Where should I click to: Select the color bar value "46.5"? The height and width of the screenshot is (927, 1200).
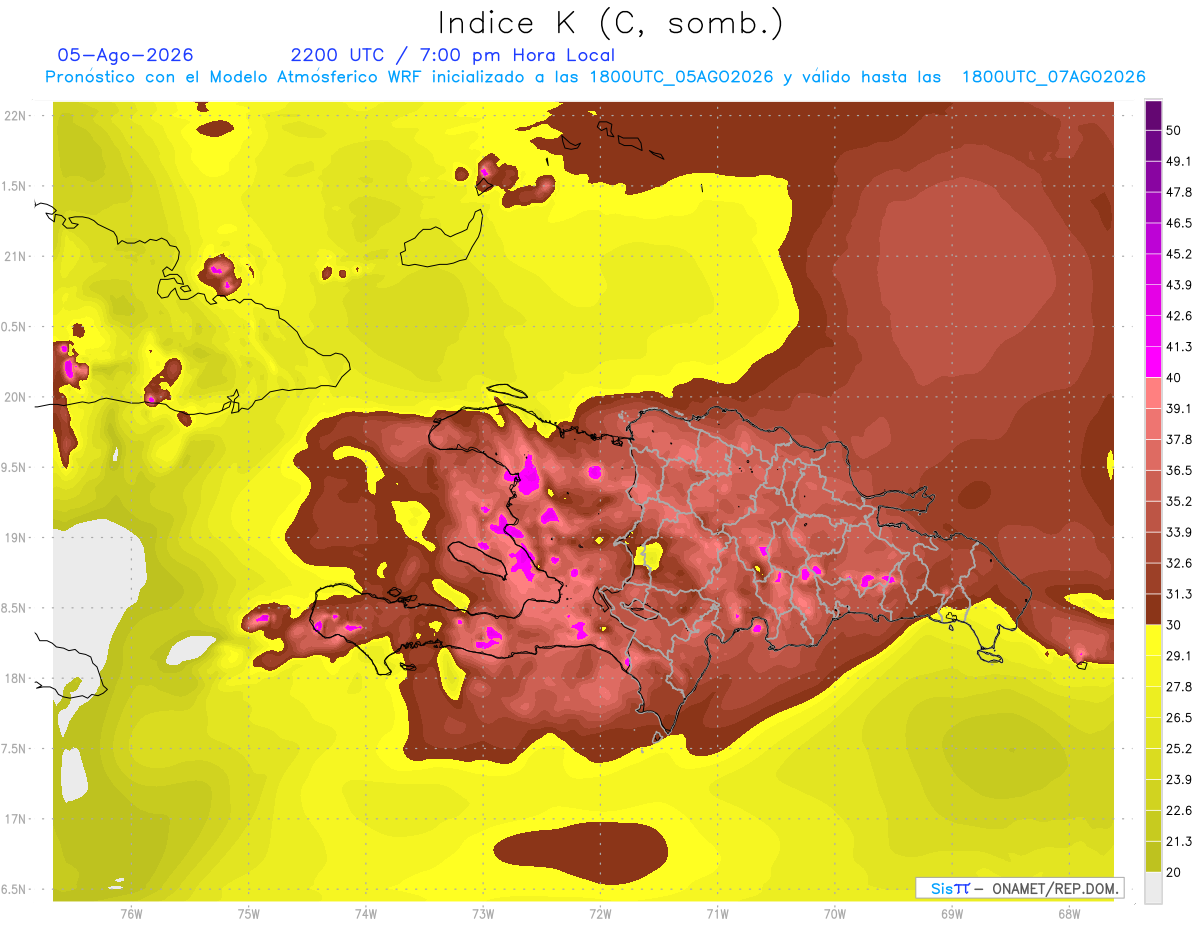pyautogui.click(x=1179, y=223)
